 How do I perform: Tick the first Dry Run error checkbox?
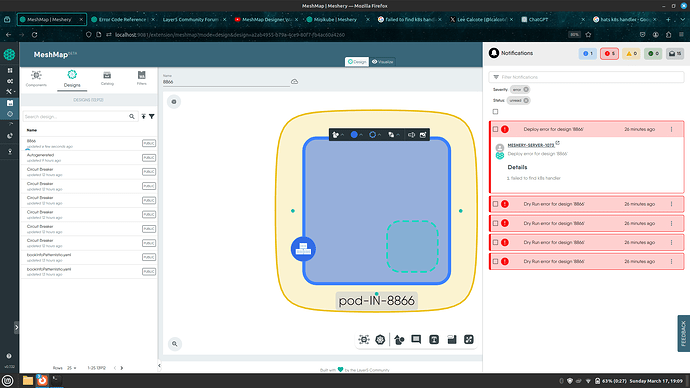point(495,204)
